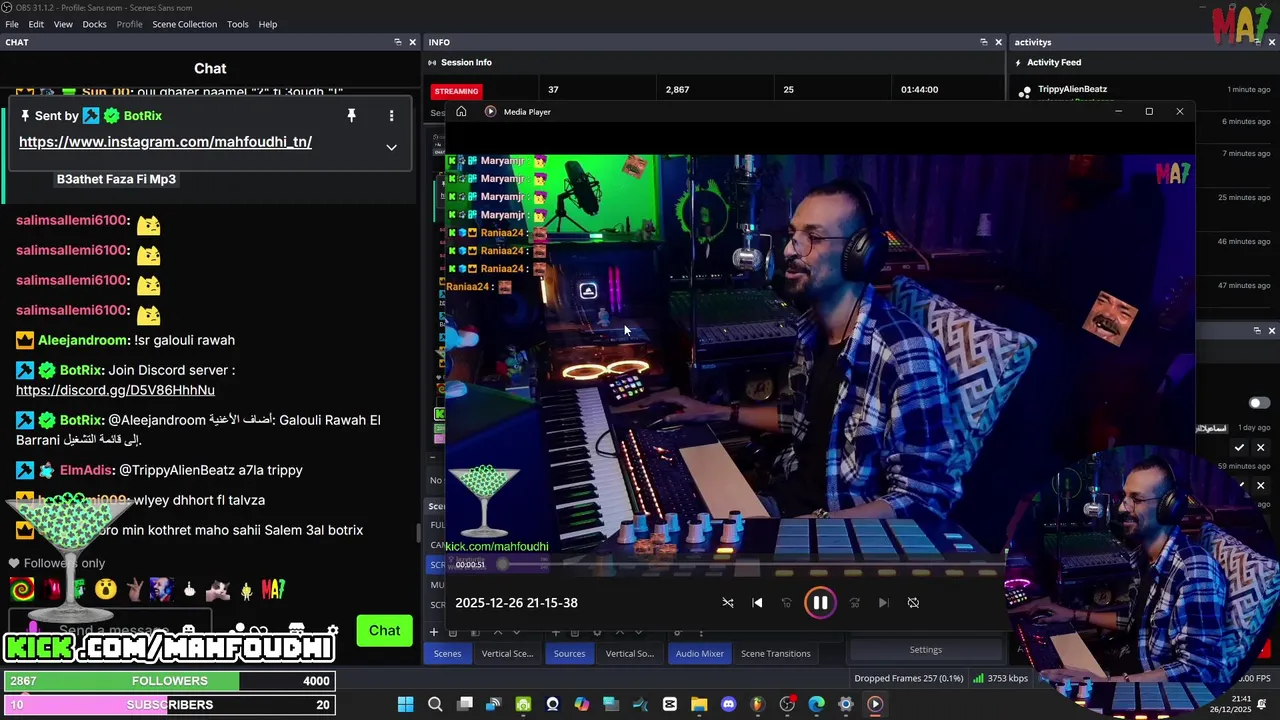Insert the spiral rainbow emote
The image size is (1280, 720).
(x=21, y=590)
